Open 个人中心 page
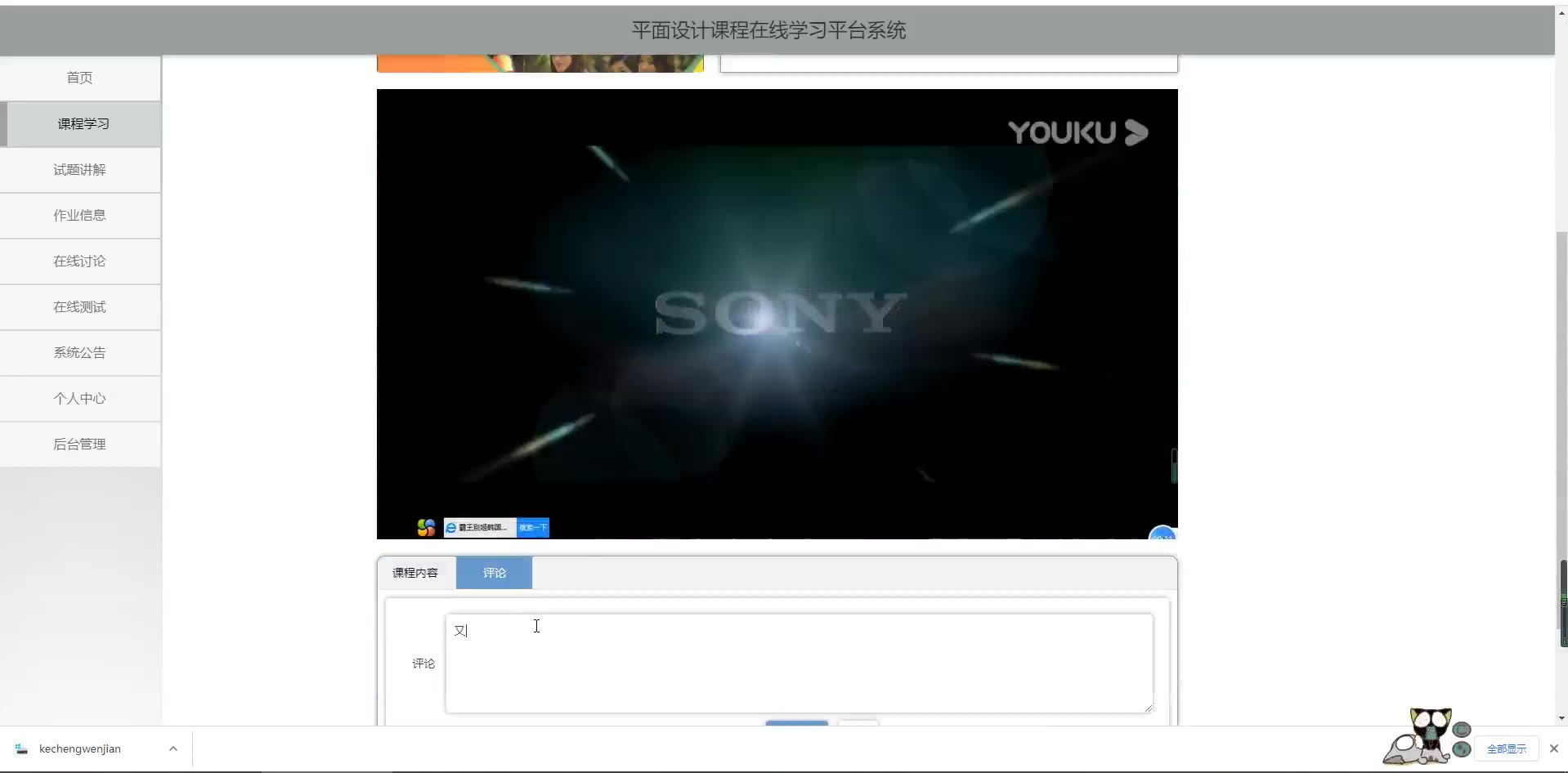The image size is (1568, 773). 80,398
